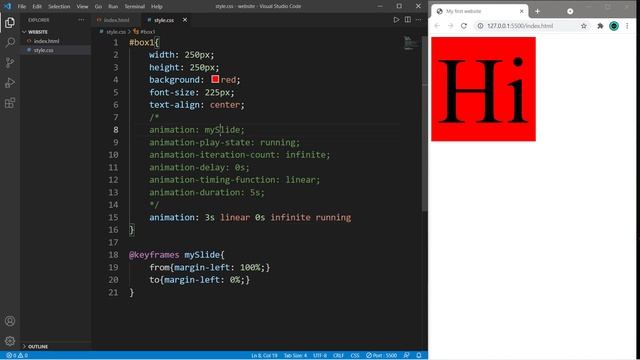Open the Run and Debug view
The height and width of the screenshot is (360, 640).
[x=10, y=82]
